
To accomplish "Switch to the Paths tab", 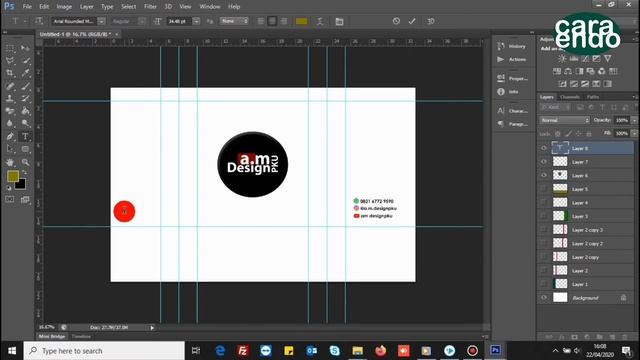I will [593, 97].
